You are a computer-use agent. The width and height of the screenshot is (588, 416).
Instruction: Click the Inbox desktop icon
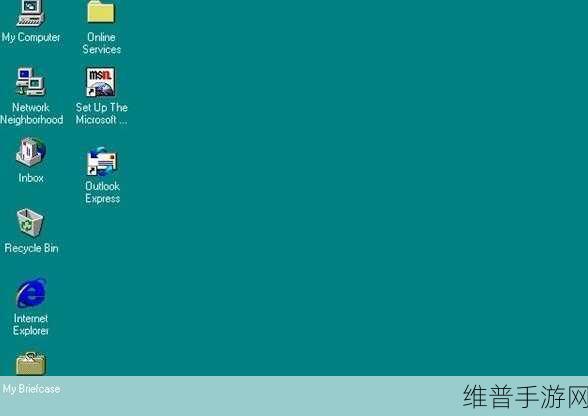click(31, 152)
